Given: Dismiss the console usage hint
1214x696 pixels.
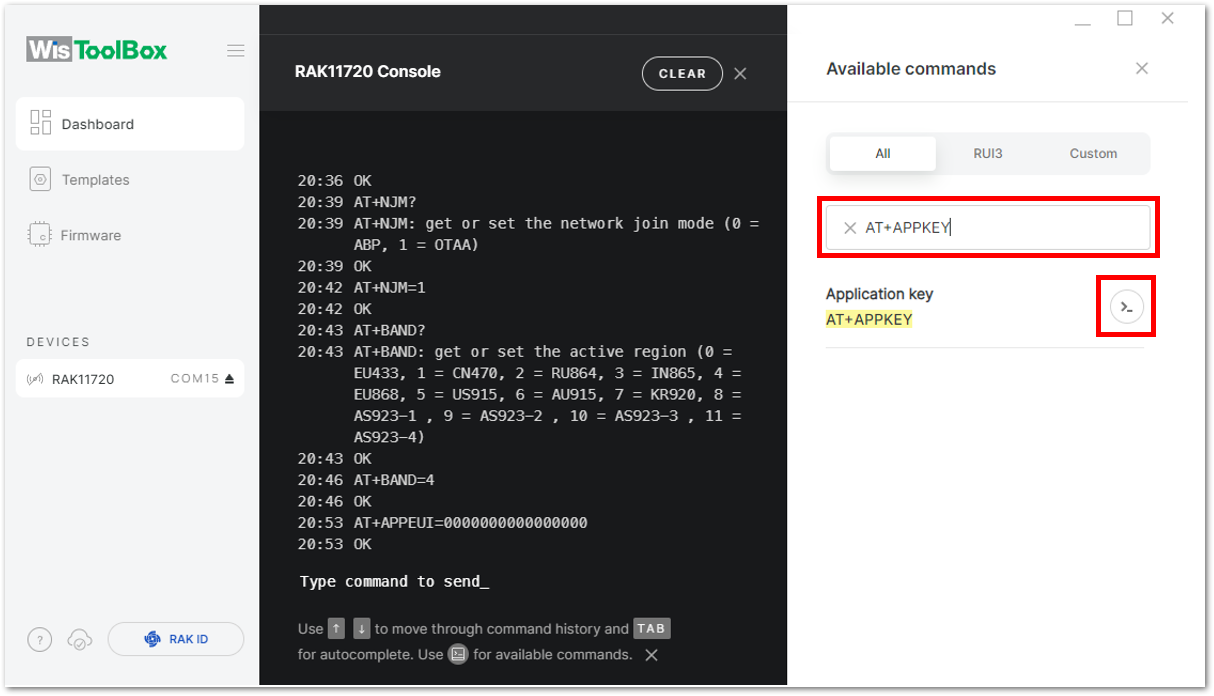Looking at the screenshot, I should coord(651,655).
